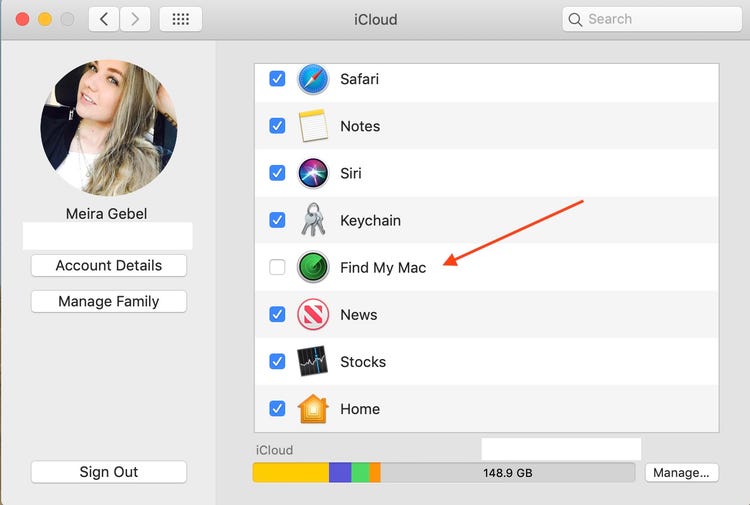Click the profile photo of Meira Gebel

(109, 128)
